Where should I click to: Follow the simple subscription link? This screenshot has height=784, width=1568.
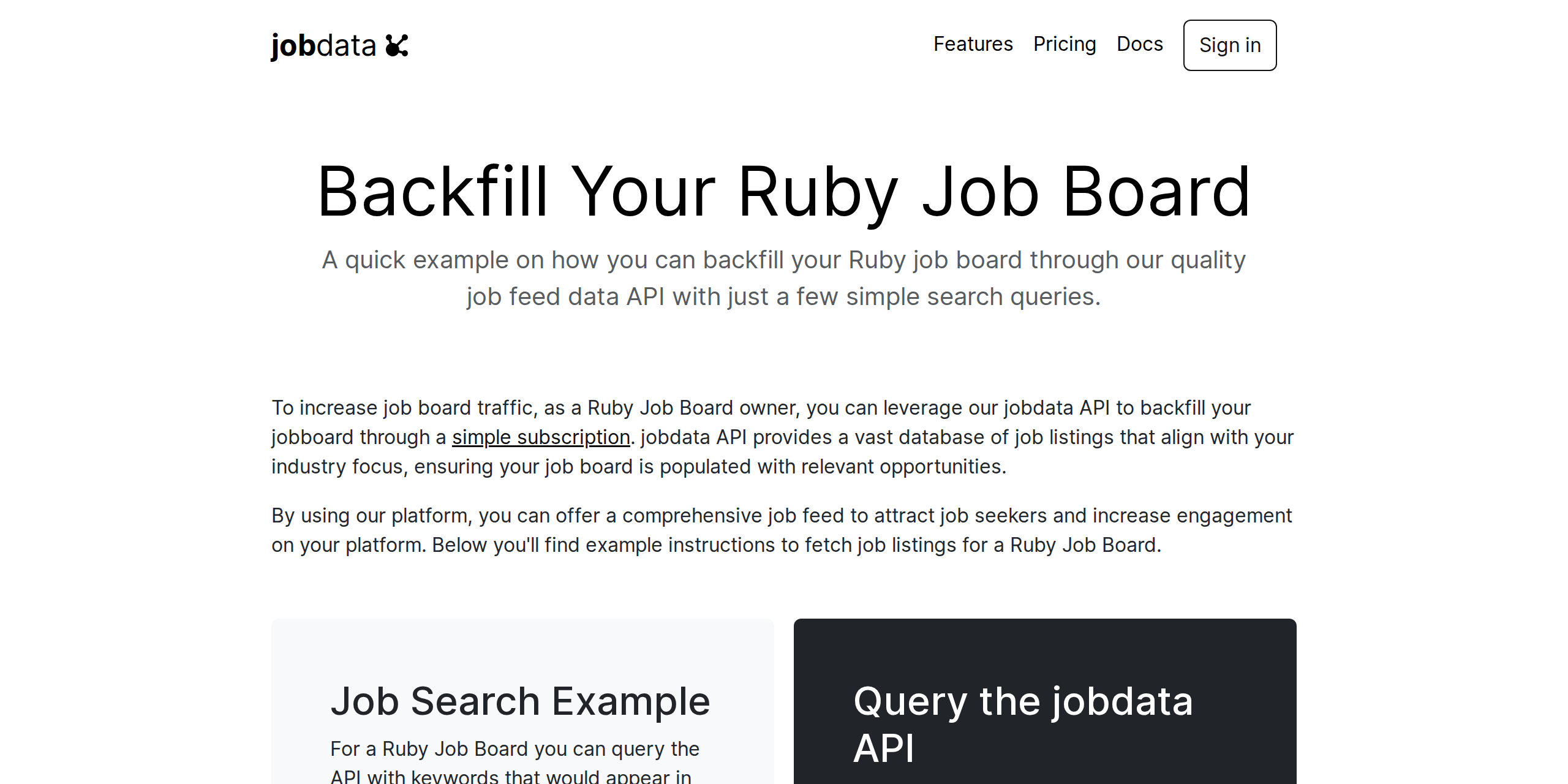[541, 437]
